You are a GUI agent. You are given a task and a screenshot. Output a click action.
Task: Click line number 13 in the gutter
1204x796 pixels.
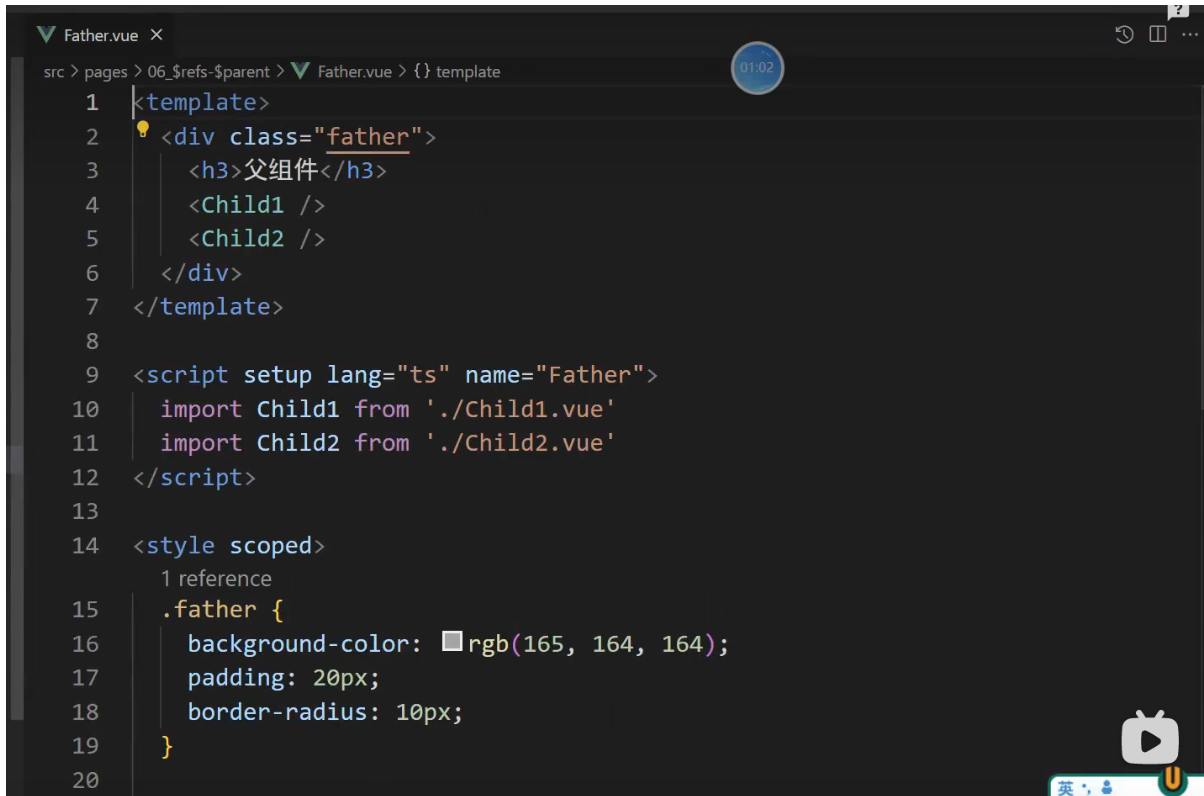(x=85, y=511)
